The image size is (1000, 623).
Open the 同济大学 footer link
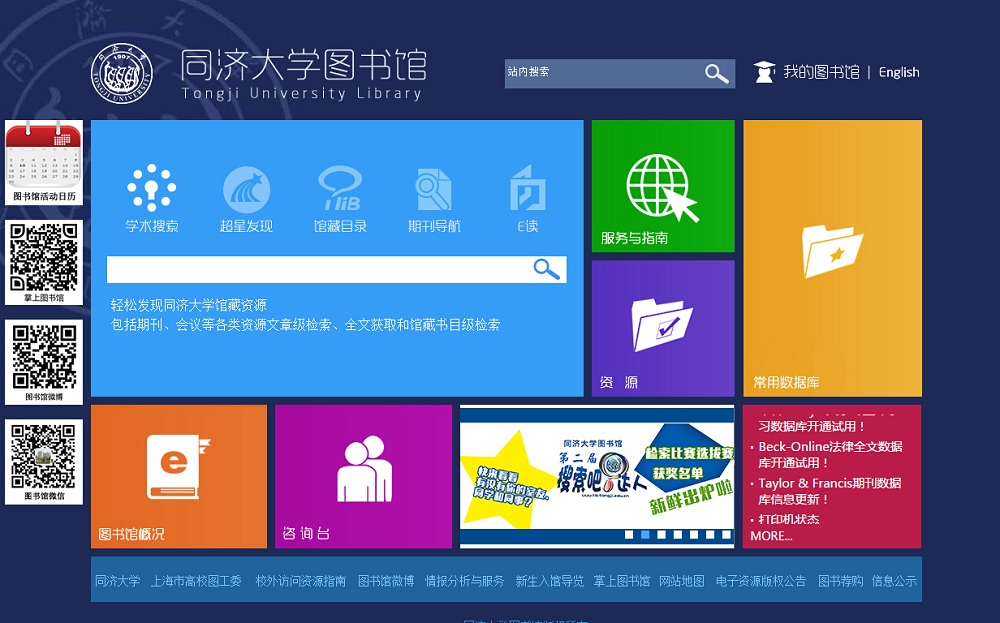[117, 581]
